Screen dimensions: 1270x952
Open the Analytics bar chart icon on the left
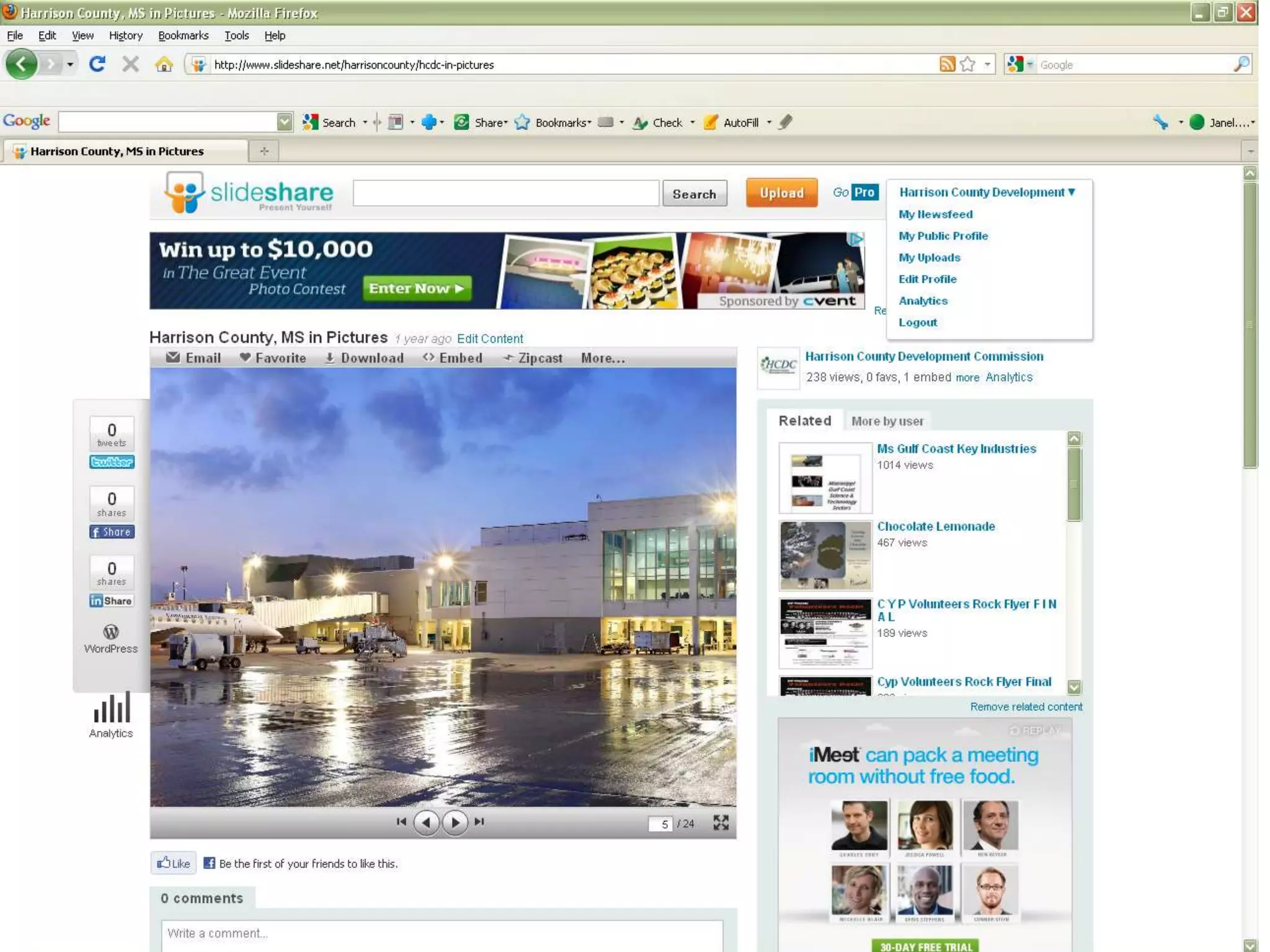(x=112, y=708)
